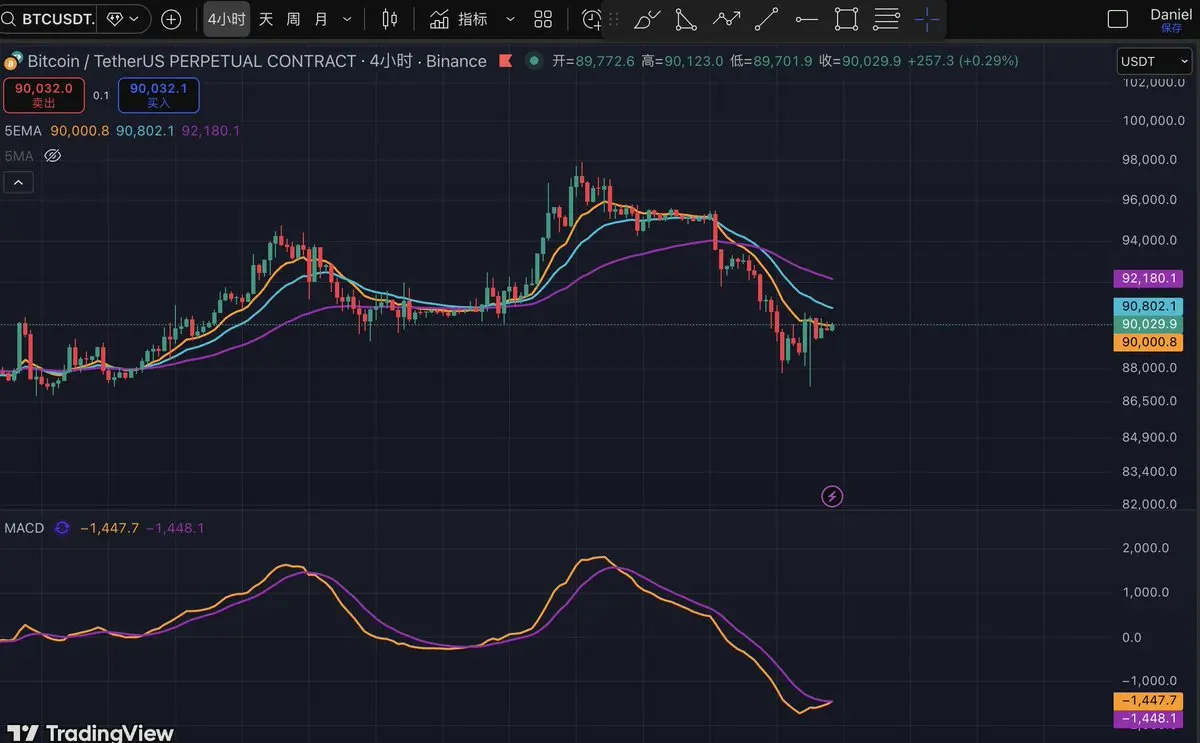The width and height of the screenshot is (1200, 743).
Task: Switch to the 月 monthly timeframe
Action: tap(320, 19)
